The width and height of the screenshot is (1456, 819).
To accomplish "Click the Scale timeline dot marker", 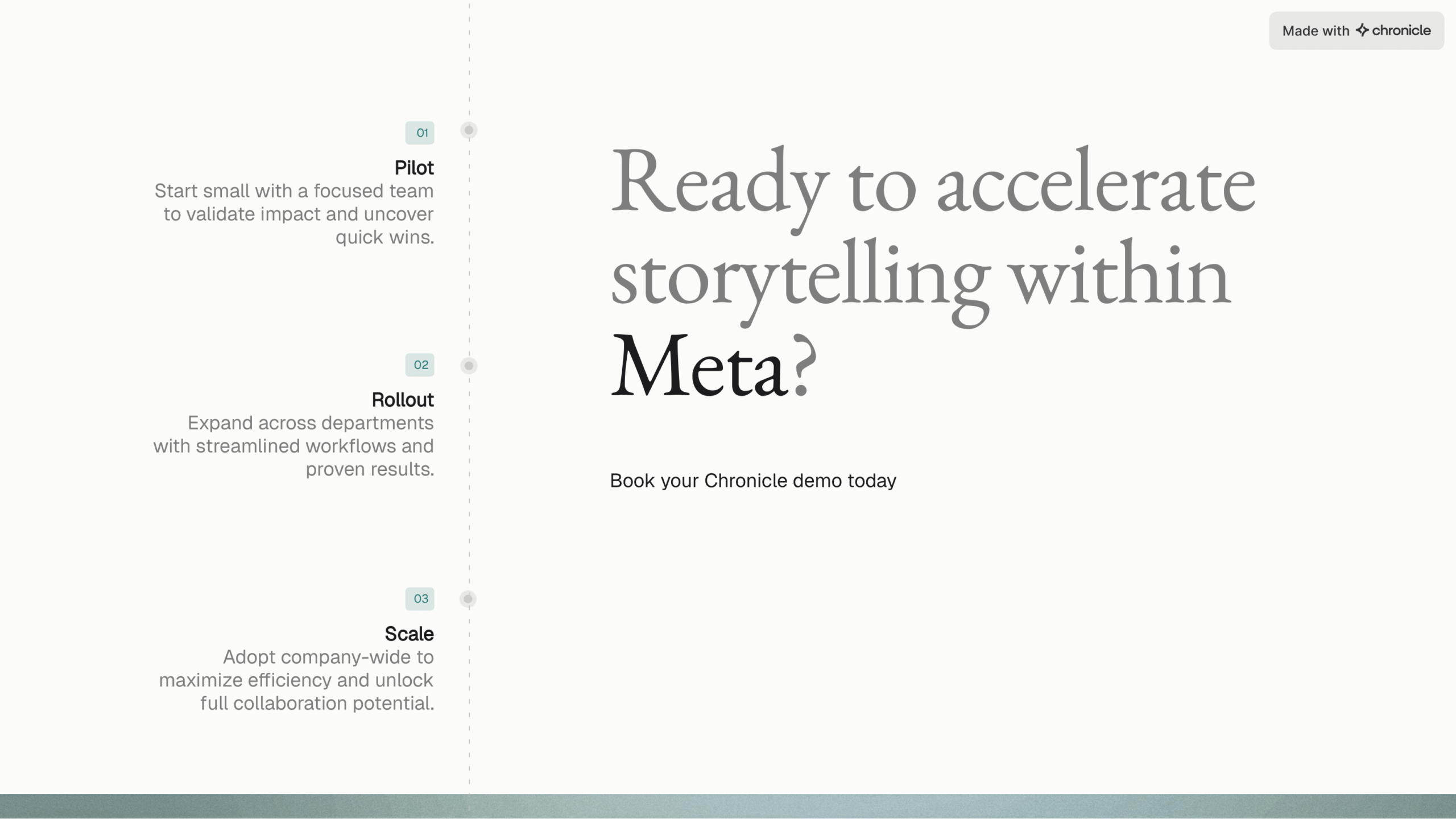I will click(468, 598).
